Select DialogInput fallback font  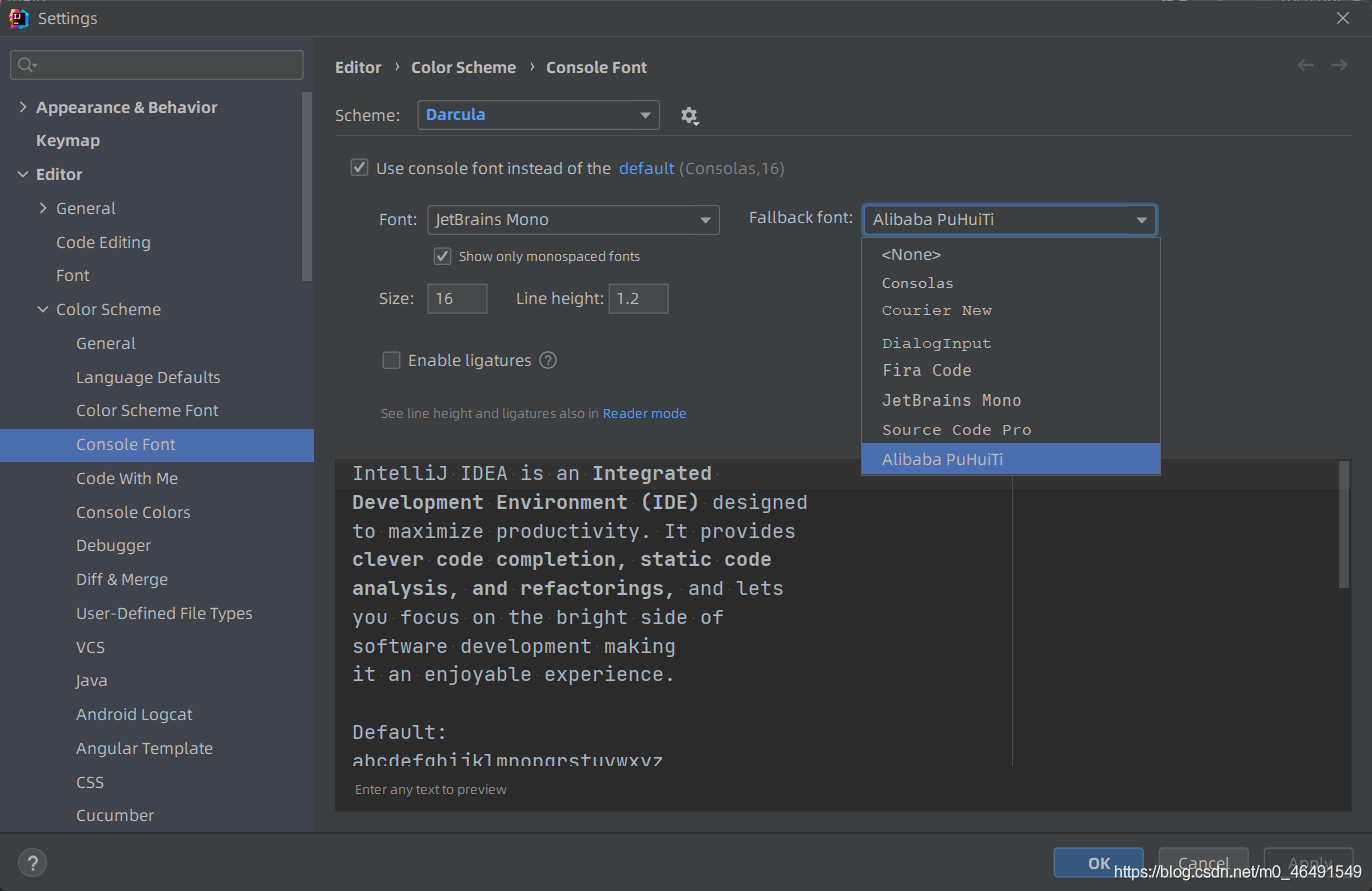[x=1011, y=343]
